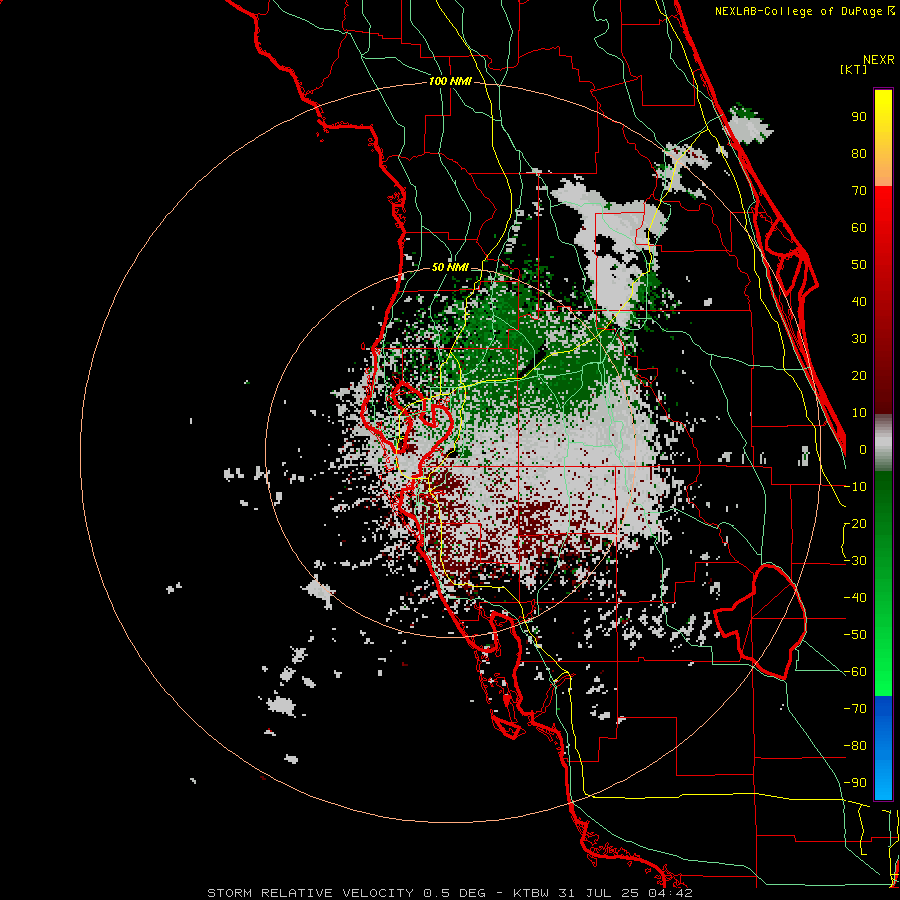Image resolution: width=900 pixels, height=900 pixels.
Task: Click the red-outlined lake in the southeast
Action: pyautogui.click(x=763, y=620)
